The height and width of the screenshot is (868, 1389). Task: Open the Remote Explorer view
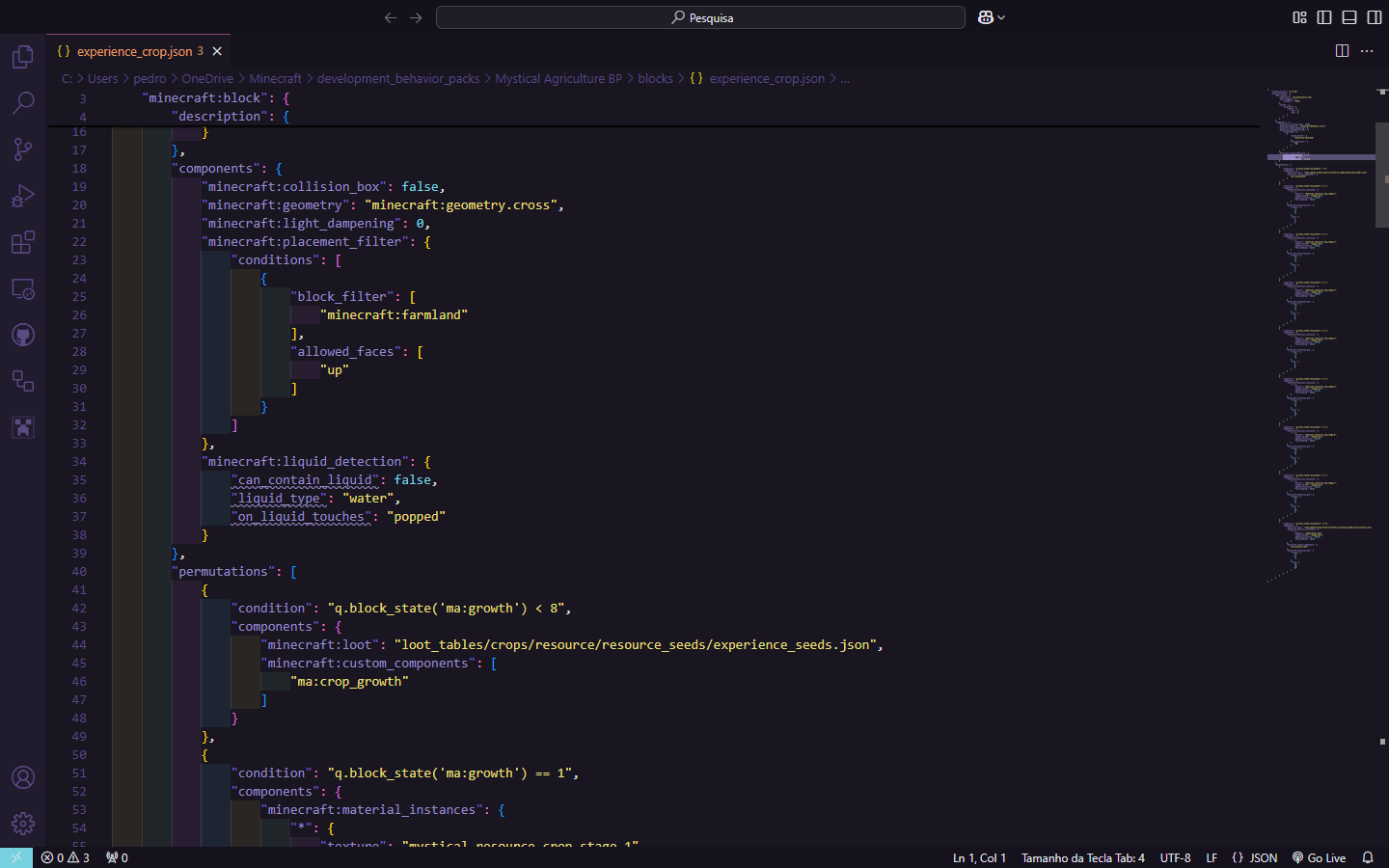point(23,288)
